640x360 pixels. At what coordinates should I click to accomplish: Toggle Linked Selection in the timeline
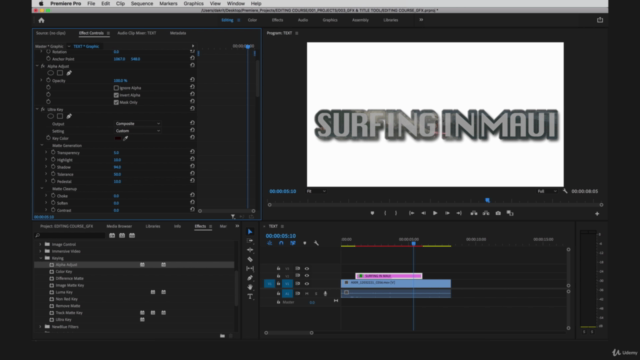[x=293, y=243]
